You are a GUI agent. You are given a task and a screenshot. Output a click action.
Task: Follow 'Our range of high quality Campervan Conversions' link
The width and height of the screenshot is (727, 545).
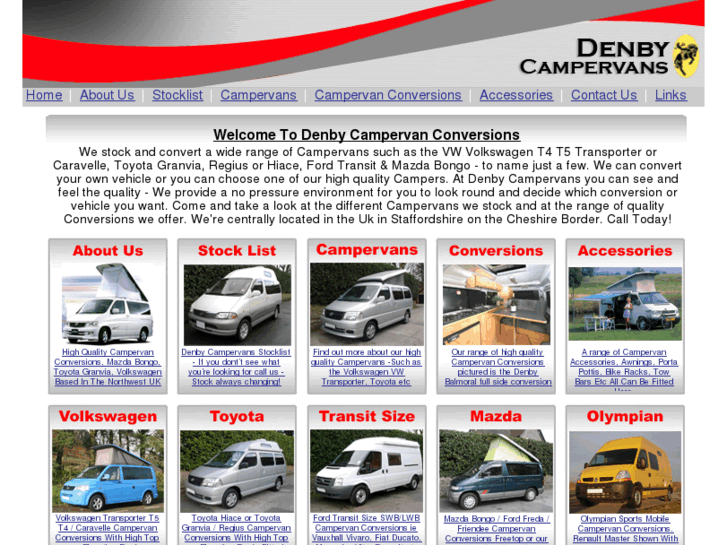pos(497,367)
